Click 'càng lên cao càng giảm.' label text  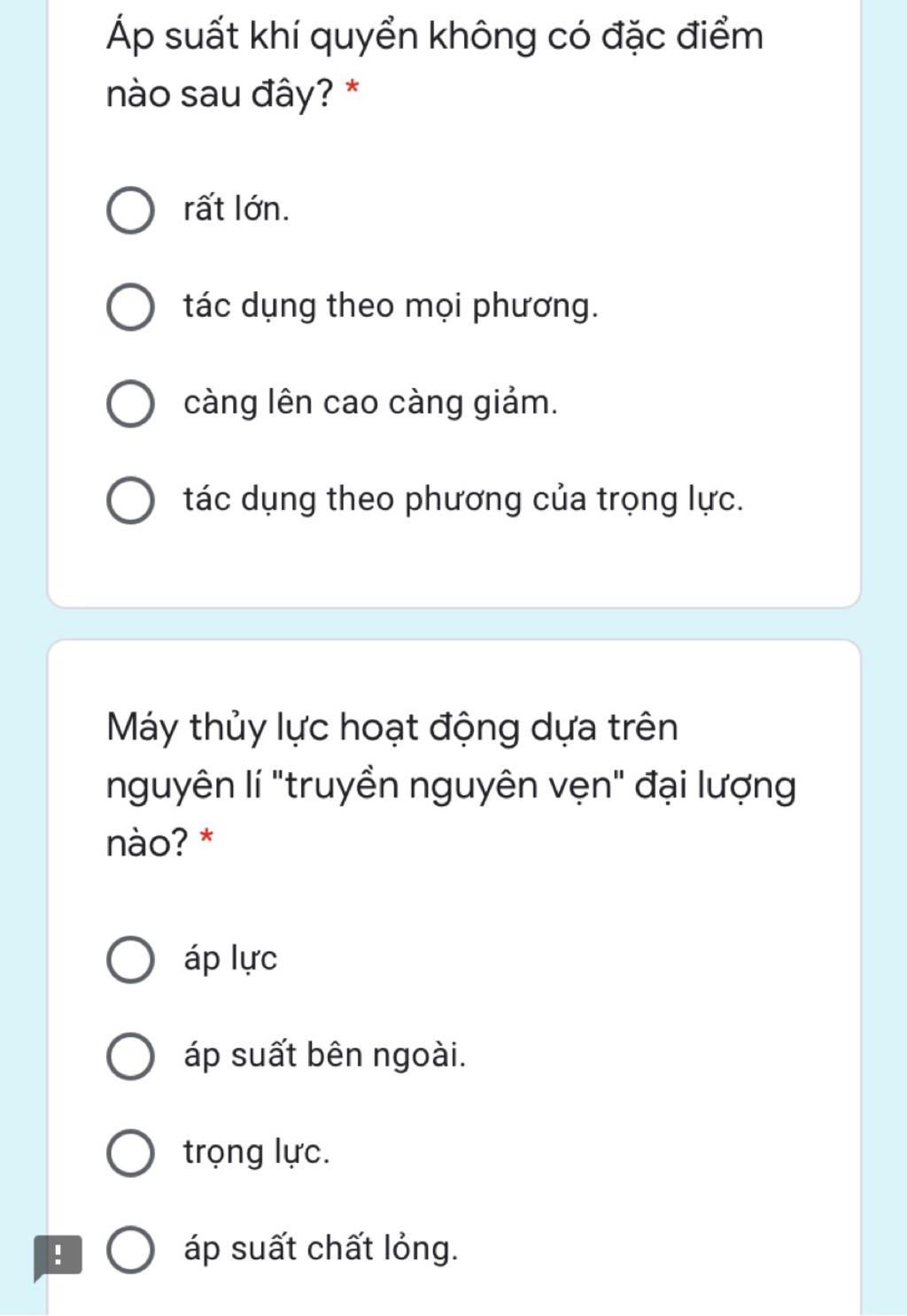[370, 403]
